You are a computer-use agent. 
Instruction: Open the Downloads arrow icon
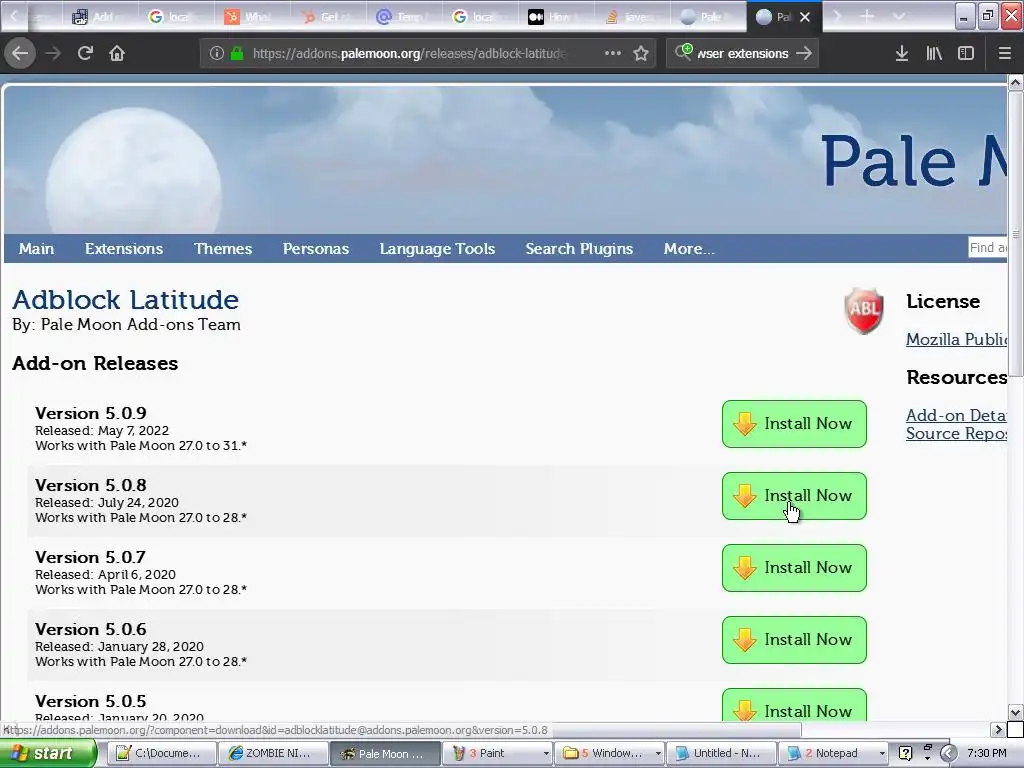tap(902, 54)
